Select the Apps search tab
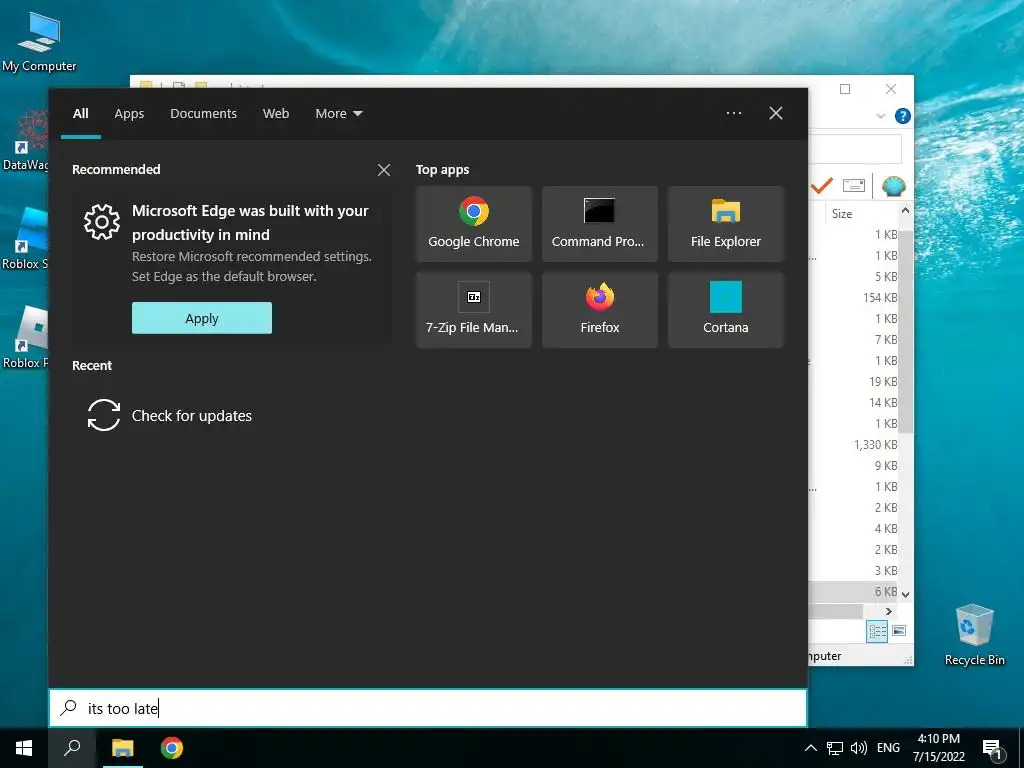Viewport: 1024px width, 768px height. click(x=129, y=114)
